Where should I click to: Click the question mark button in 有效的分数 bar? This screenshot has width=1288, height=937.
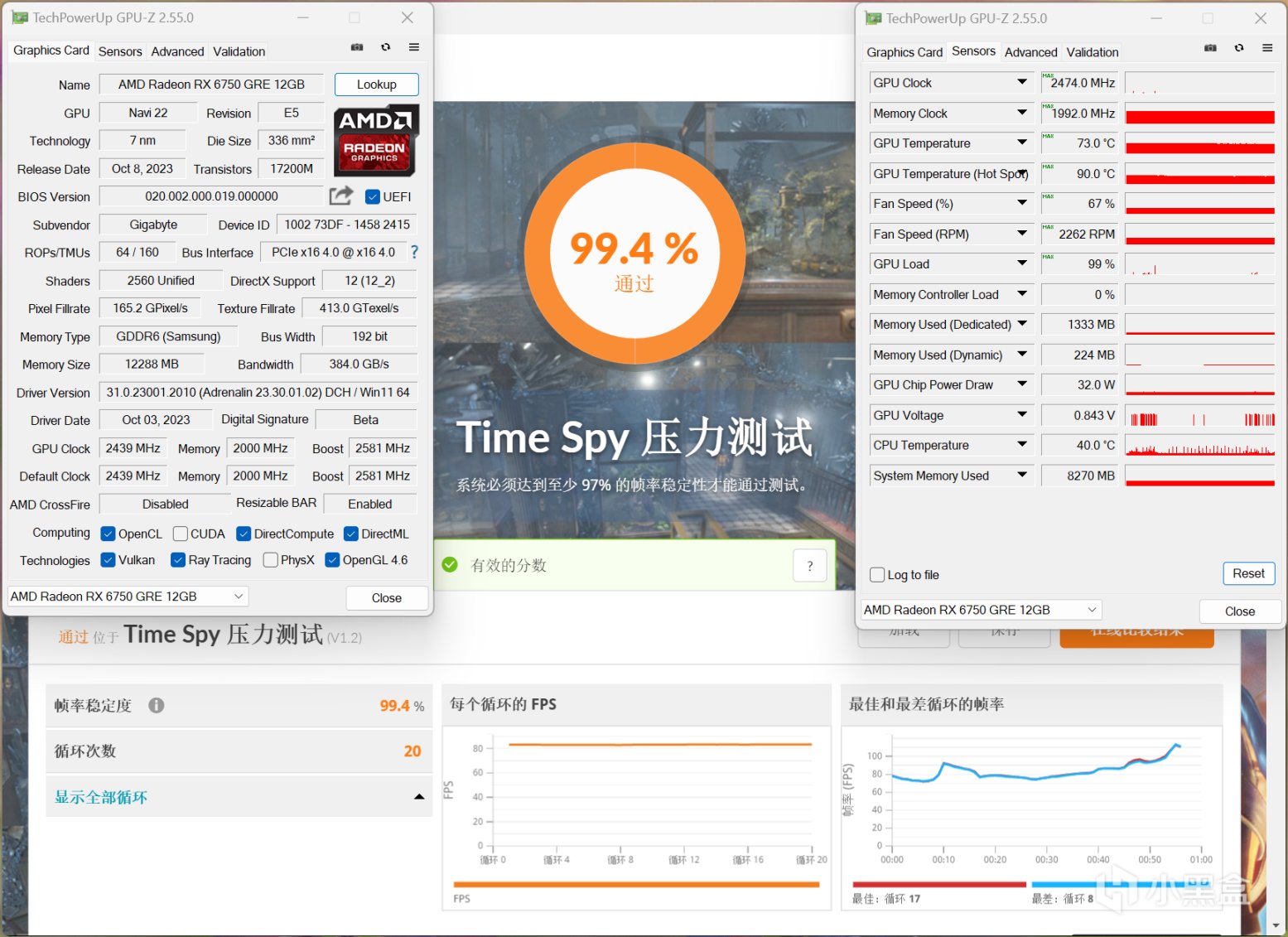[809, 566]
